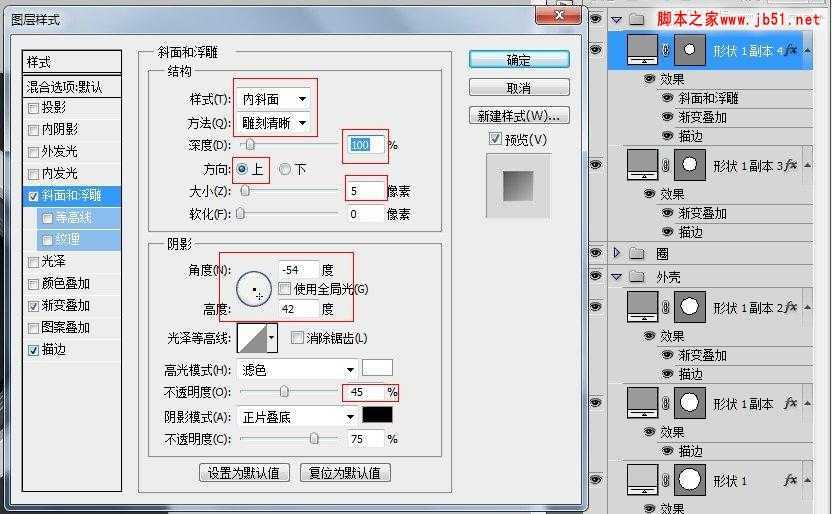Open 阴影模式 dropdown showing 正片叠底

pyautogui.click(x=298, y=417)
